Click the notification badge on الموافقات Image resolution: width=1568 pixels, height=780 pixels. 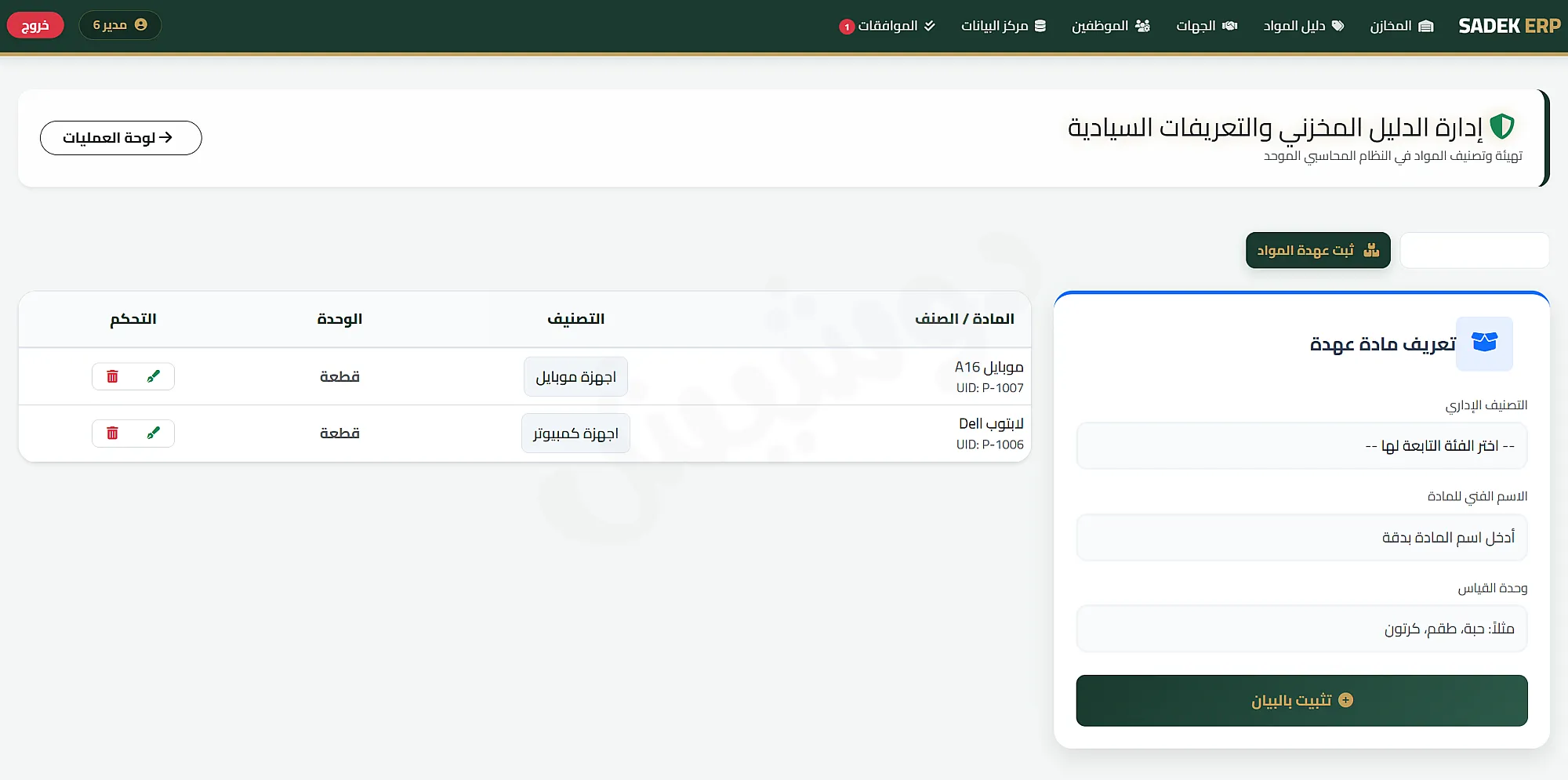pyautogui.click(x=847, y=27)
